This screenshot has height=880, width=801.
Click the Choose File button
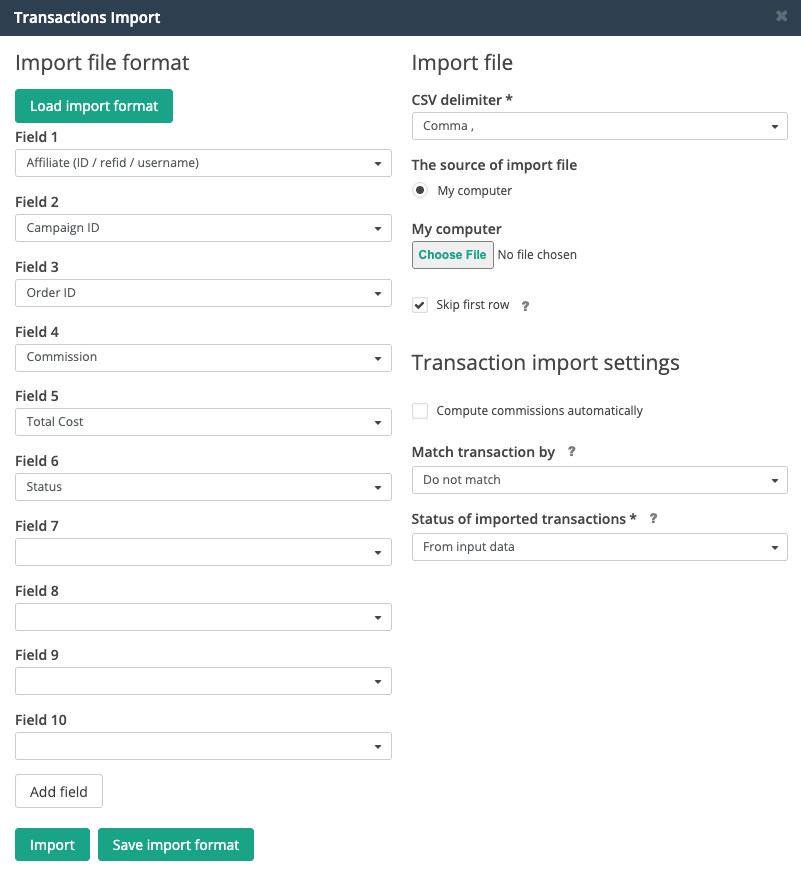click(x=452, y=255)
